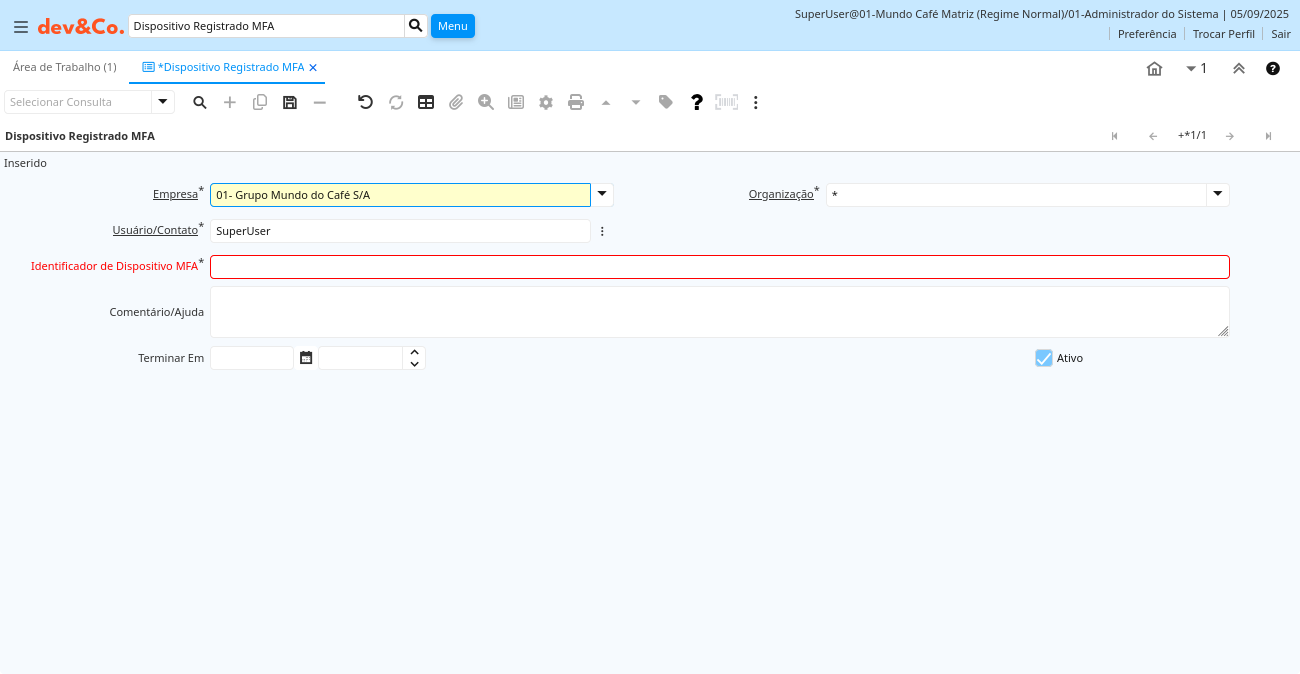The image size is (1300, 674).
Task: Click the Trocar Perfil link
Action: click(1223, 34)
